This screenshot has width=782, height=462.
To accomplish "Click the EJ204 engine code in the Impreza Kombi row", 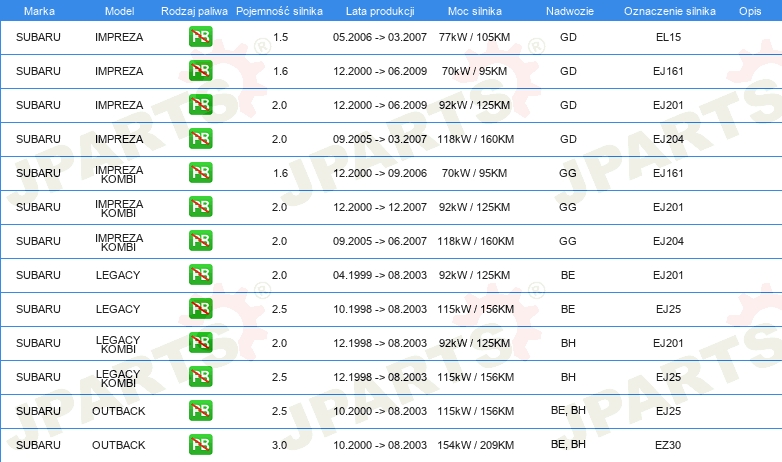I will tap(668, 241).
